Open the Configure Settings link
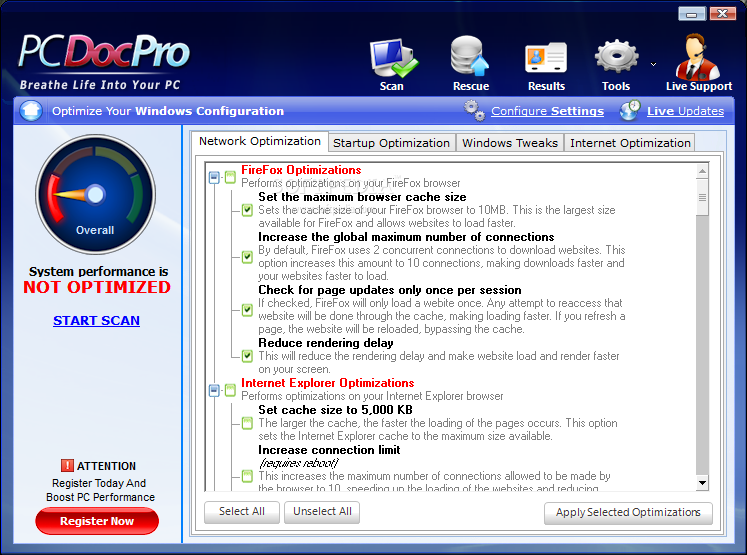The height and width of the screenshot is (555, 747). 547,111
